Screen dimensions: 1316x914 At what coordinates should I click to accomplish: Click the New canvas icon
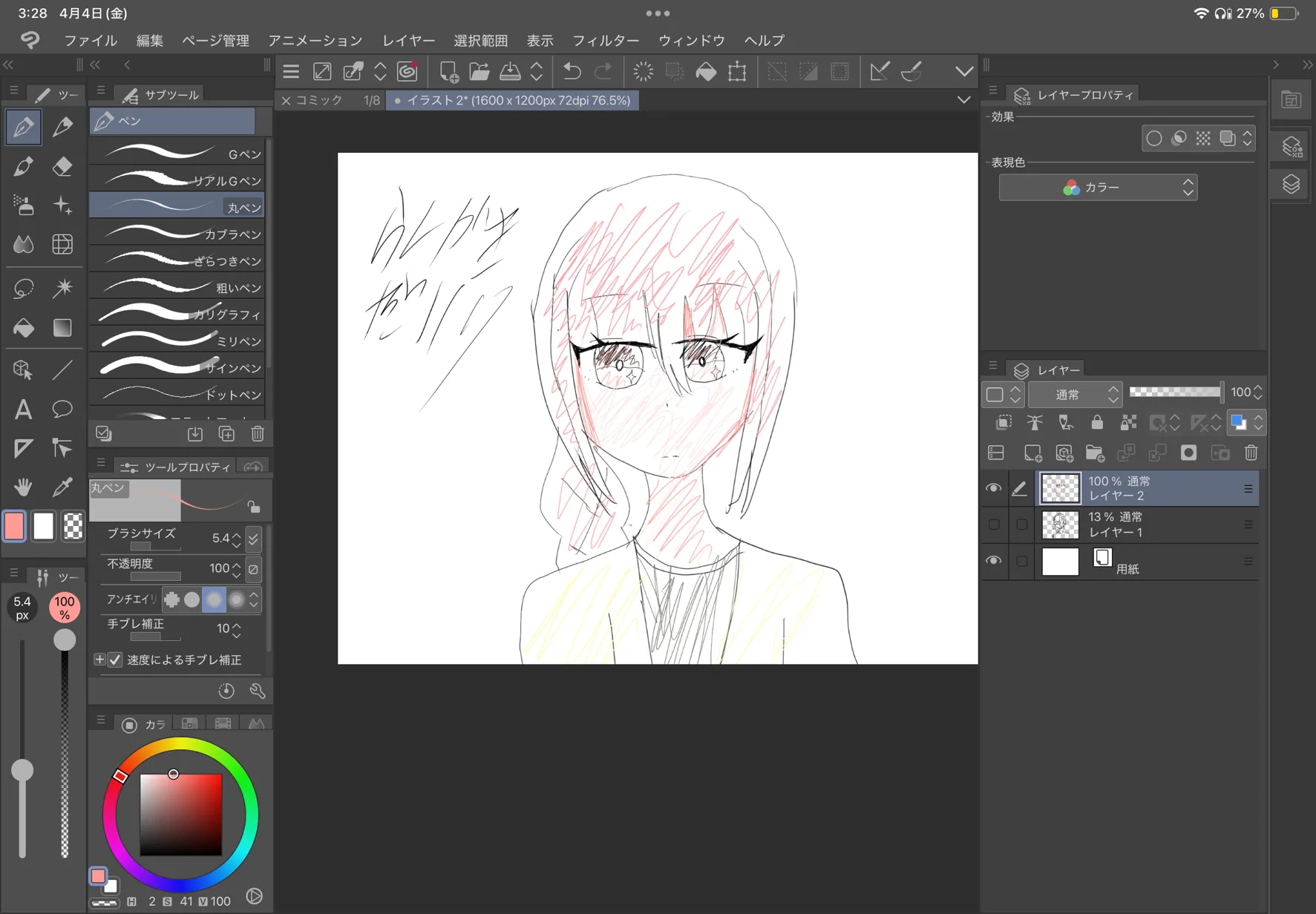(x=448, y=71)
